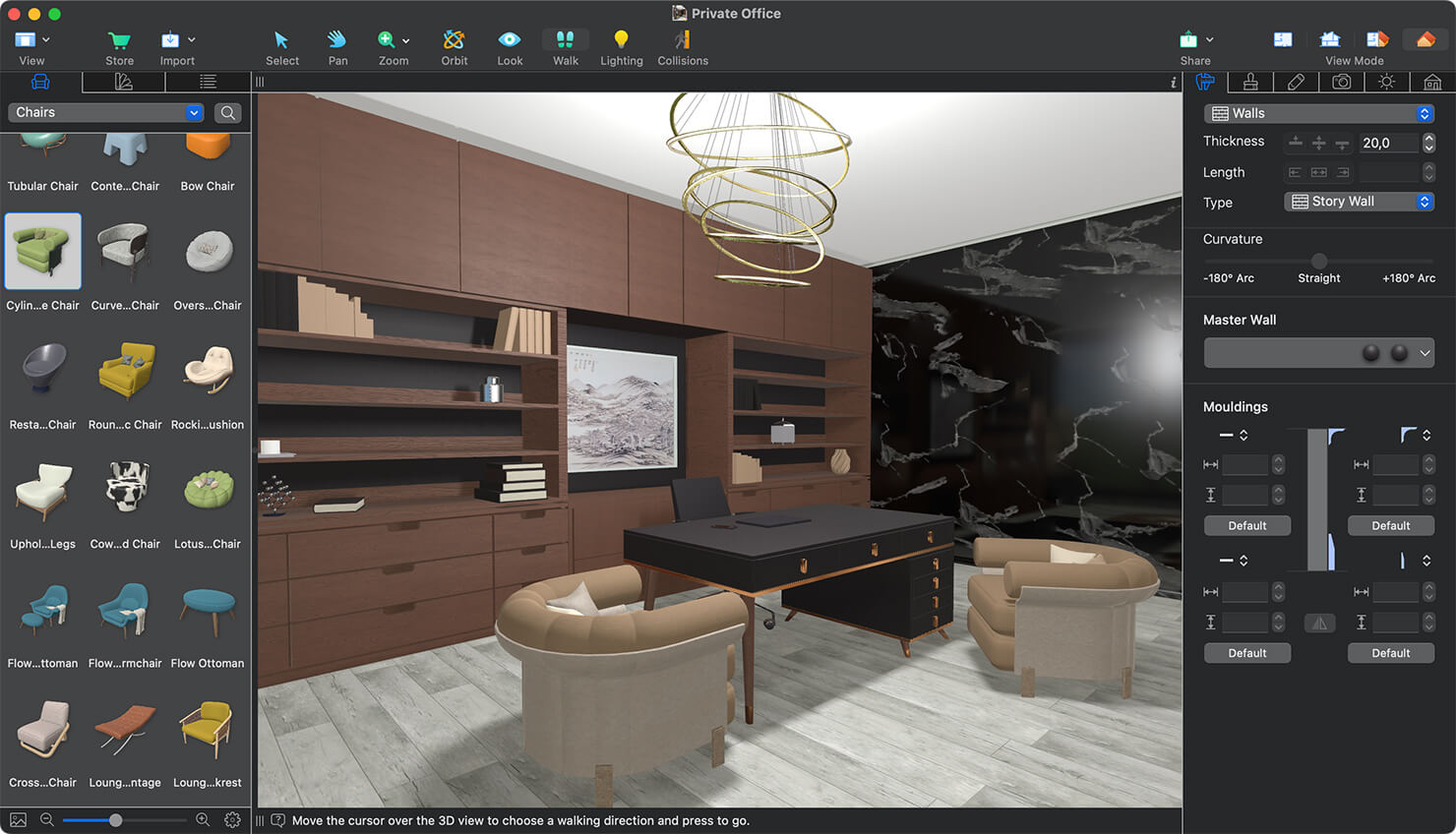Open the Story Wall type dropdown

pyautogui.click(x=1359, y=201)
